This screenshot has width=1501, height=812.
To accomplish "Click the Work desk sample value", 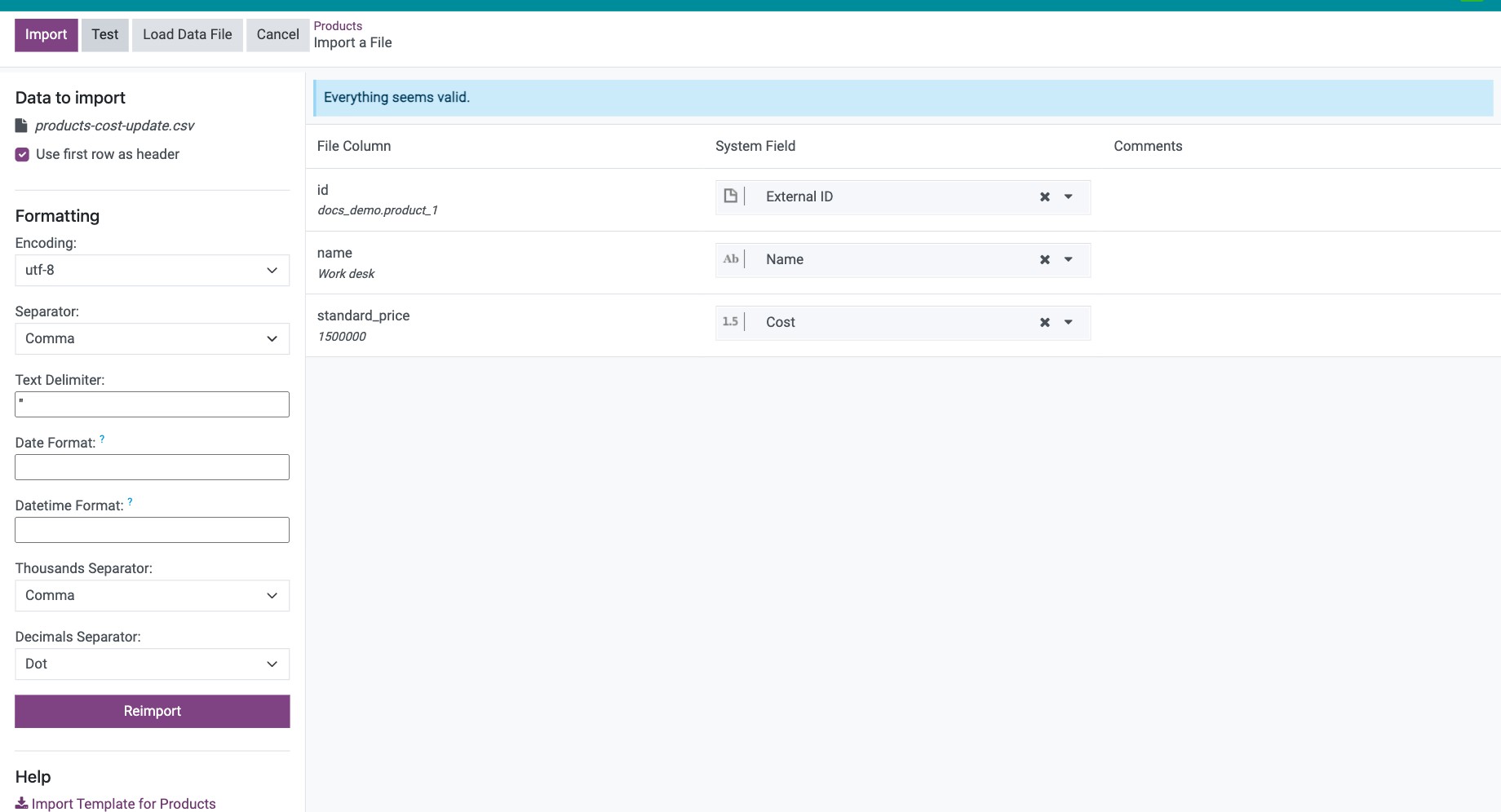I will [346, 274].
